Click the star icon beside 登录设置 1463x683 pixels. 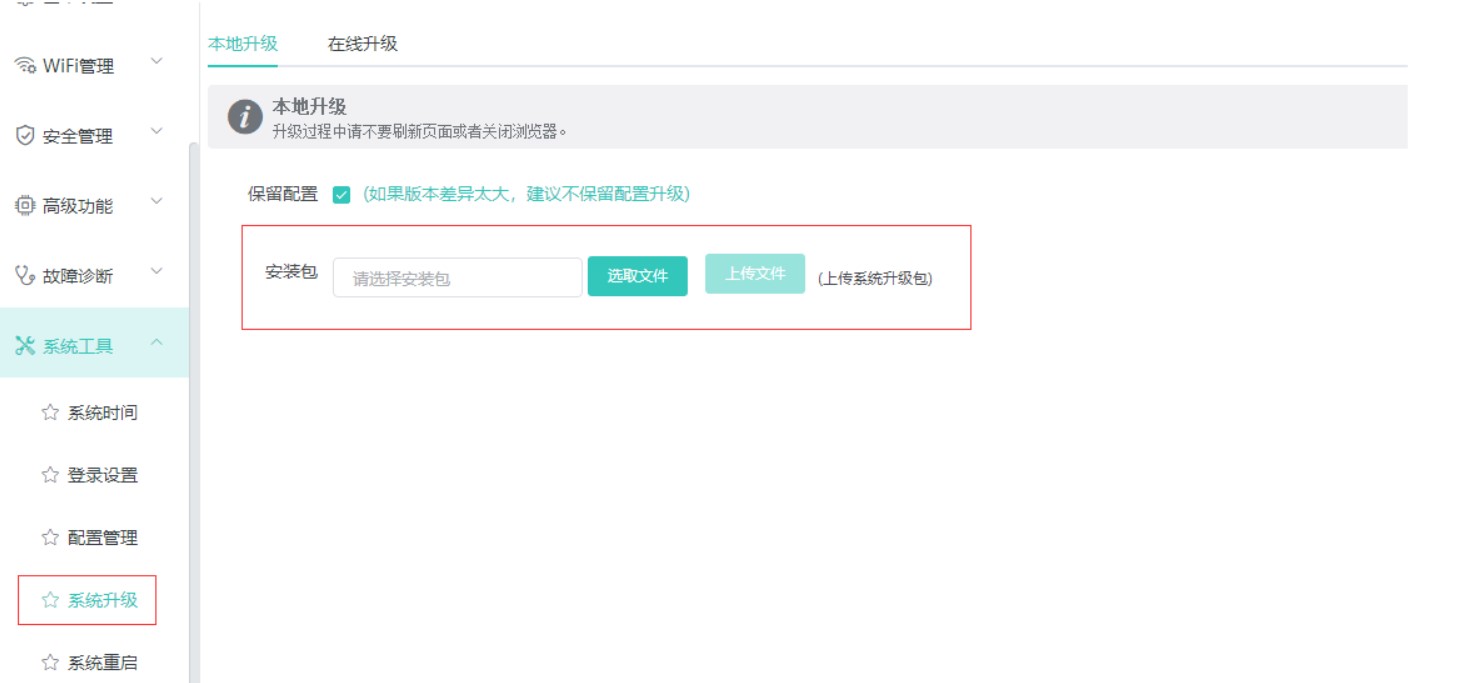pyautogui.click(x=50, y=475)
